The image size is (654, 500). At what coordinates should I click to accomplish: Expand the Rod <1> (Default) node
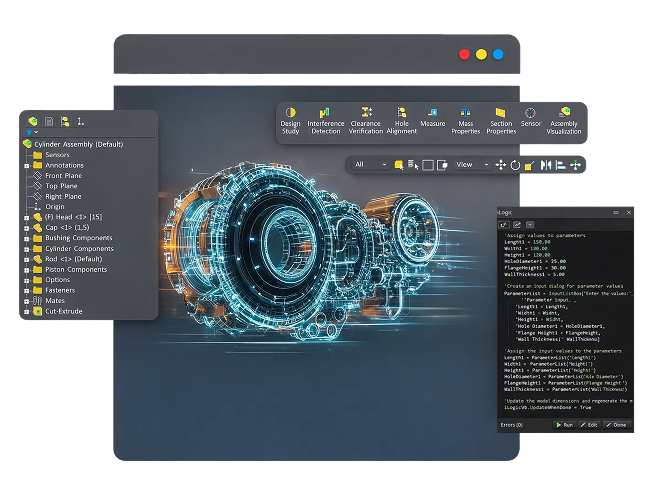(x=27, y=259)
